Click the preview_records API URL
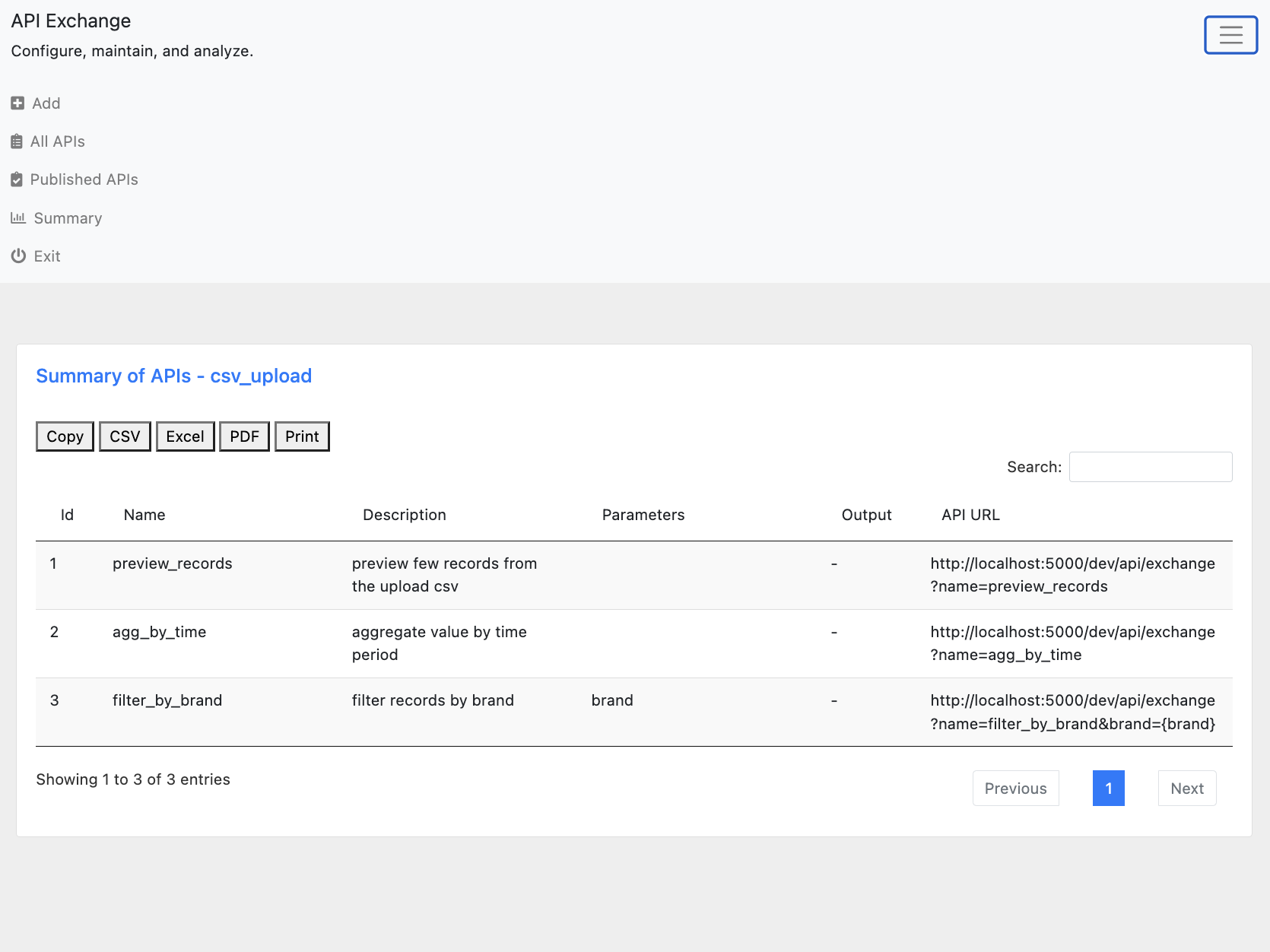The width and height of the screenshot is (1270, 952). point(1072,575)
